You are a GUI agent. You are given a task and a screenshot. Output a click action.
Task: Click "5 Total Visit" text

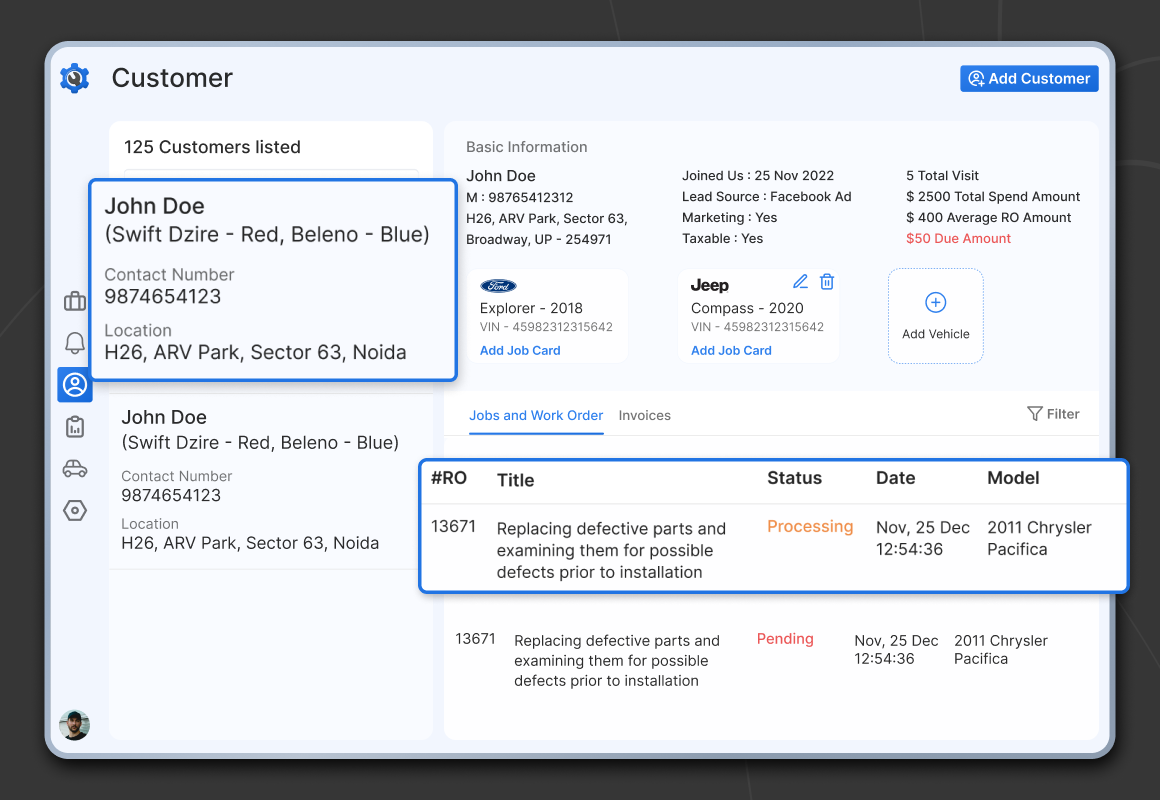pyautogui.click(x=942, y=175)
